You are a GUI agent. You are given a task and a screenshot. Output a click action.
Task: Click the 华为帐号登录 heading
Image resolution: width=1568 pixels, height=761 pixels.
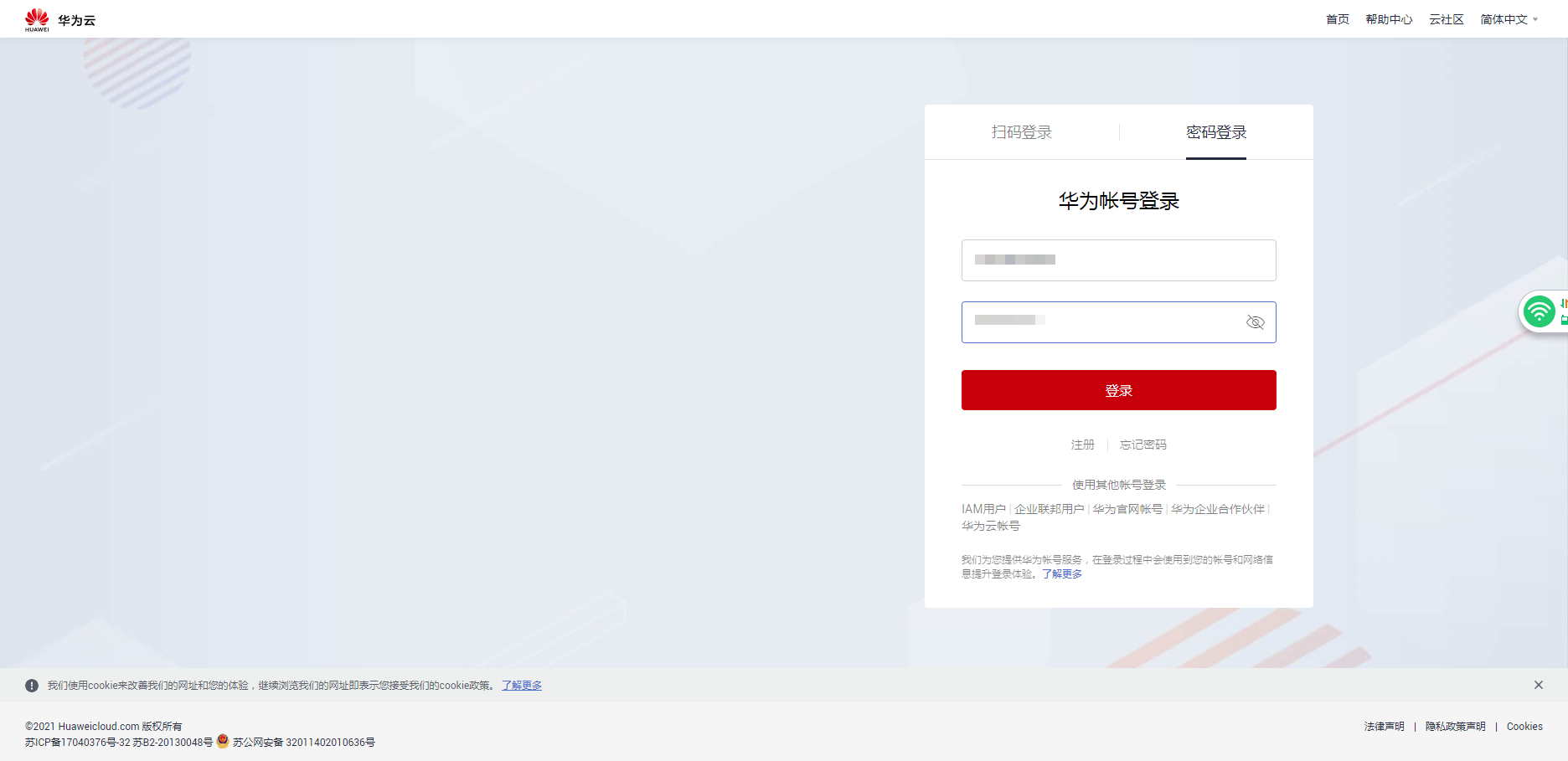click(1119, 201)
